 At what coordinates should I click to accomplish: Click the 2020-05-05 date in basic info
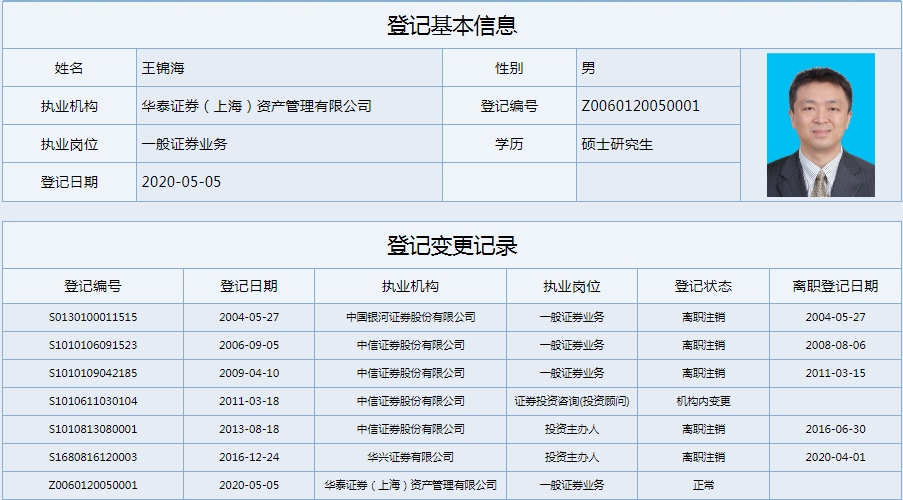(x=181, y=182)
